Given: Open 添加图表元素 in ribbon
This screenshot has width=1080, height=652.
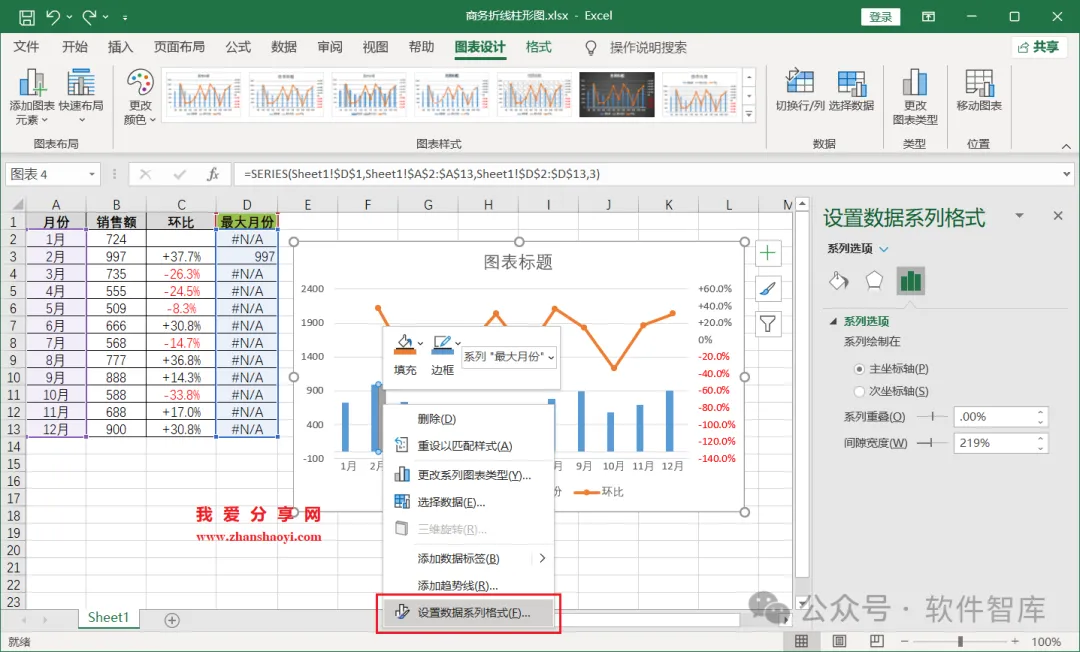Looking at the screenshot, I should point(32,97).
